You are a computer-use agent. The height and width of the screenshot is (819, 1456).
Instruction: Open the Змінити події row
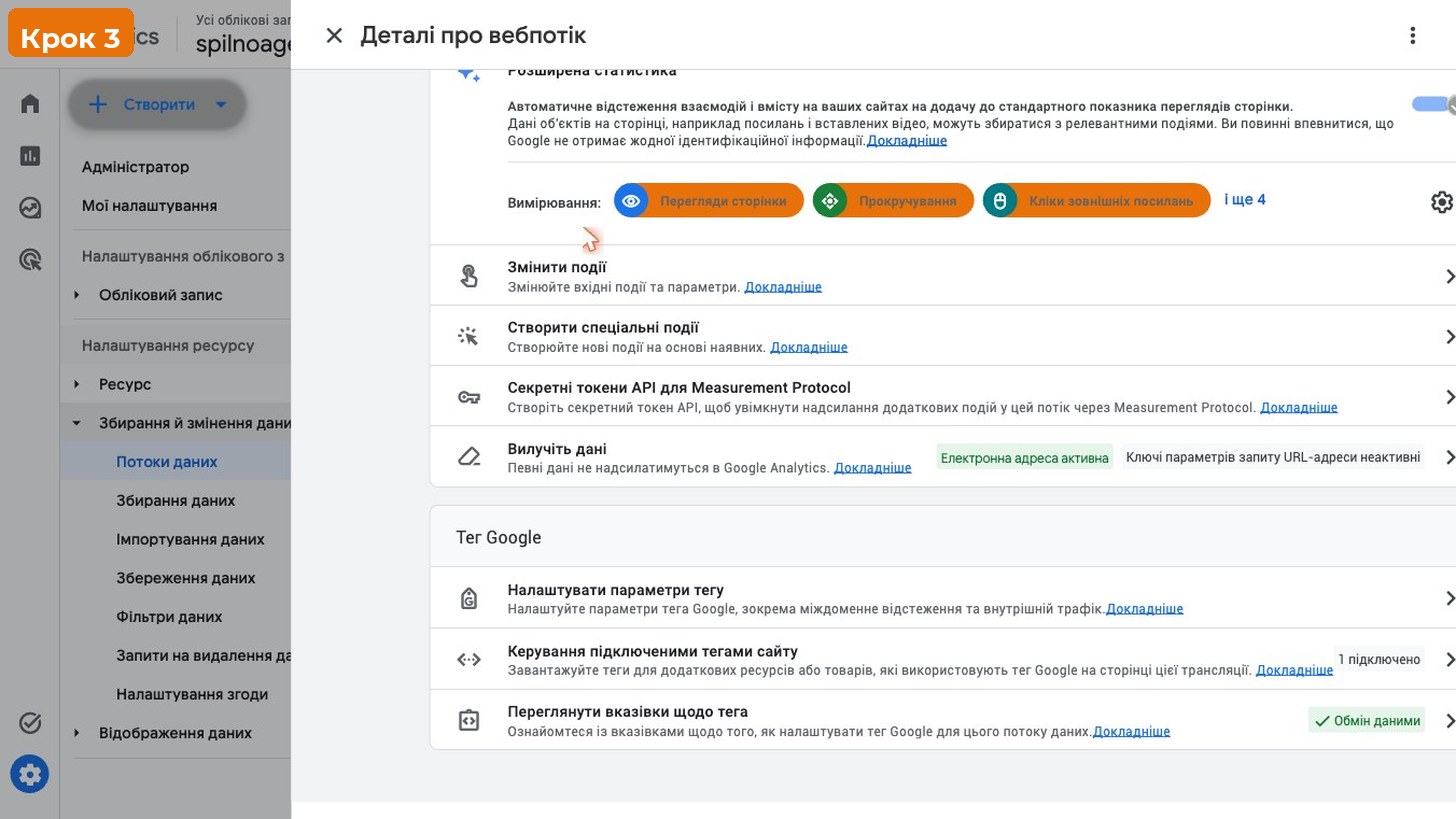click(943, 276)
